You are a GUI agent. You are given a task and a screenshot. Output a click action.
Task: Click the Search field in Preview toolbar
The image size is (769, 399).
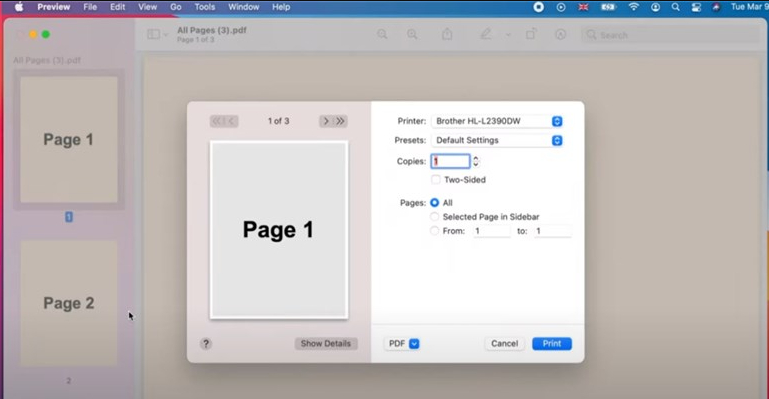click(670, 35)
